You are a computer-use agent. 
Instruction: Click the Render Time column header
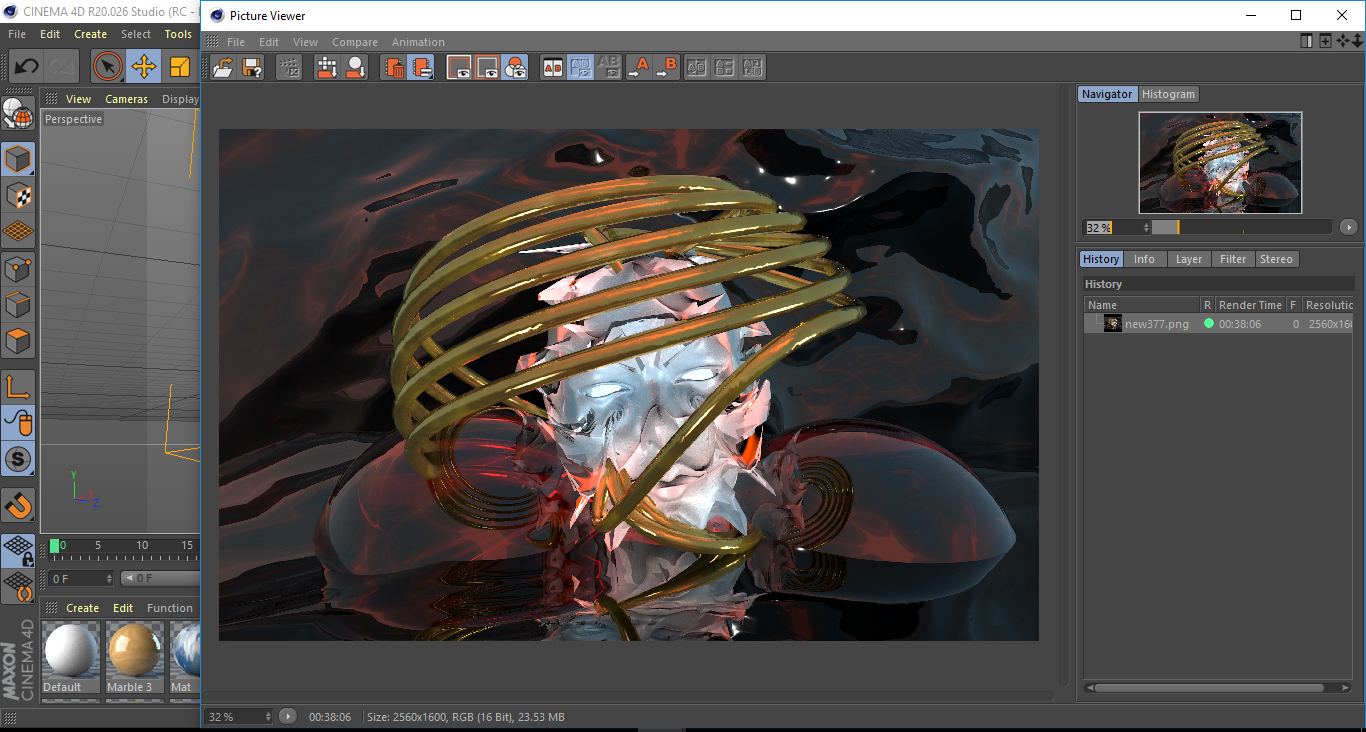pos(1250,305)
